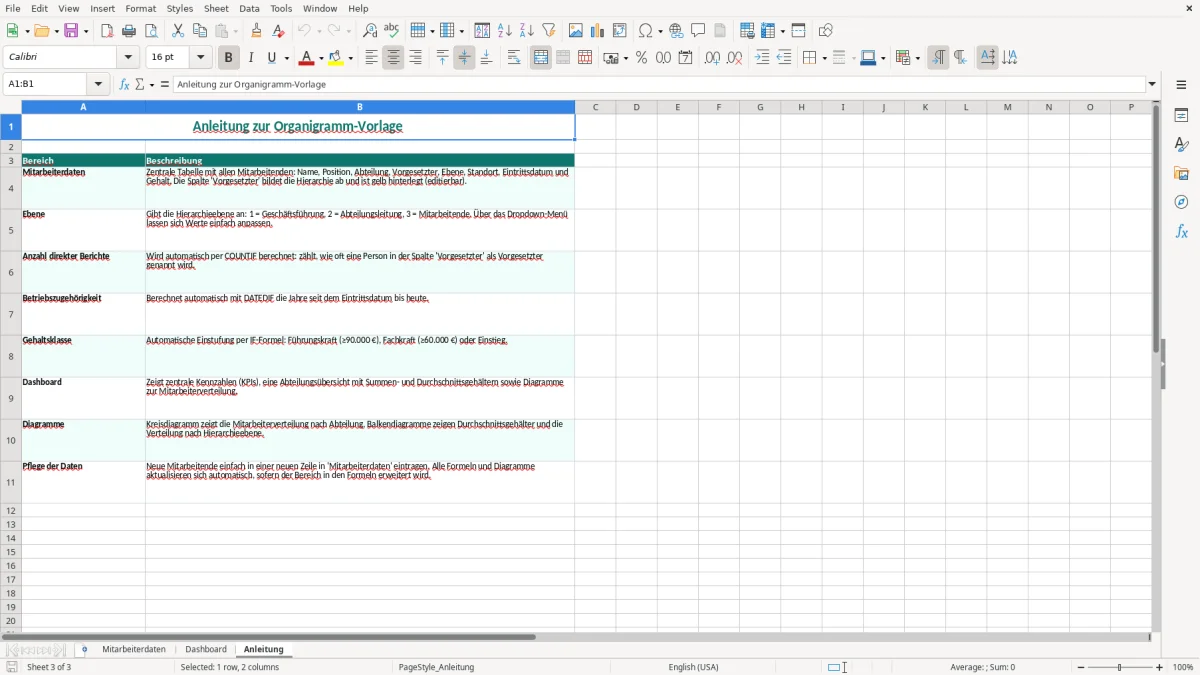
Task: Expand Name Box dropdown
Action: pos(99,85)
